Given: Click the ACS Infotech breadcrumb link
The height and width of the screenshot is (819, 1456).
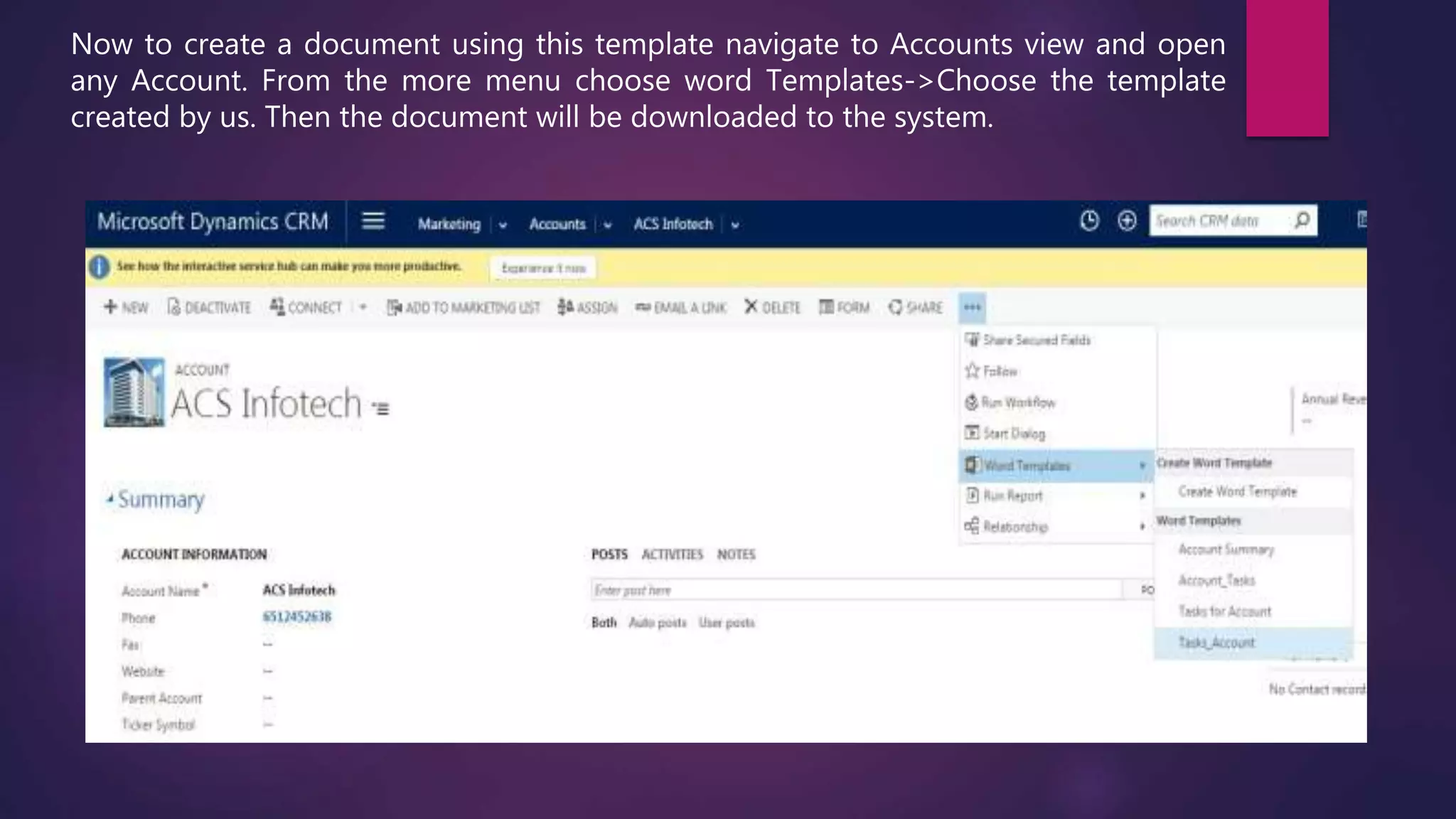Looking at the screenshot, I should pyautogui.click(x=673, y=224).
